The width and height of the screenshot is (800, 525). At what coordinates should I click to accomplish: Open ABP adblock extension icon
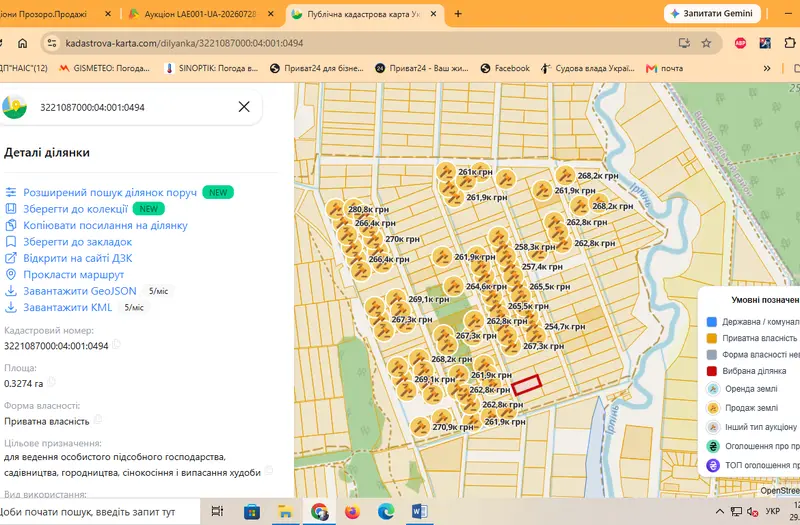coord(740,43)
